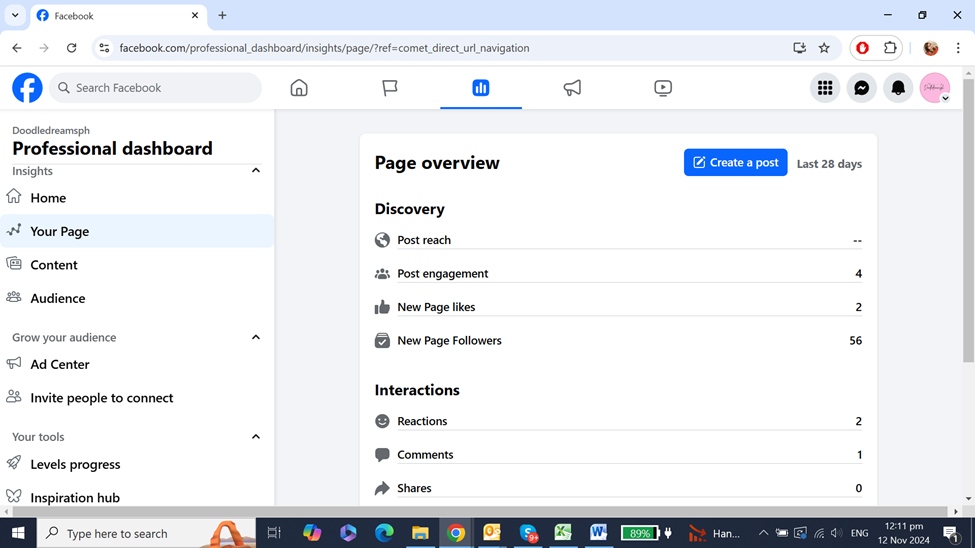Image resolution: width=975 pixels, height=548 pixels.
Task: Open Invite people to connect
Action: 137,398
